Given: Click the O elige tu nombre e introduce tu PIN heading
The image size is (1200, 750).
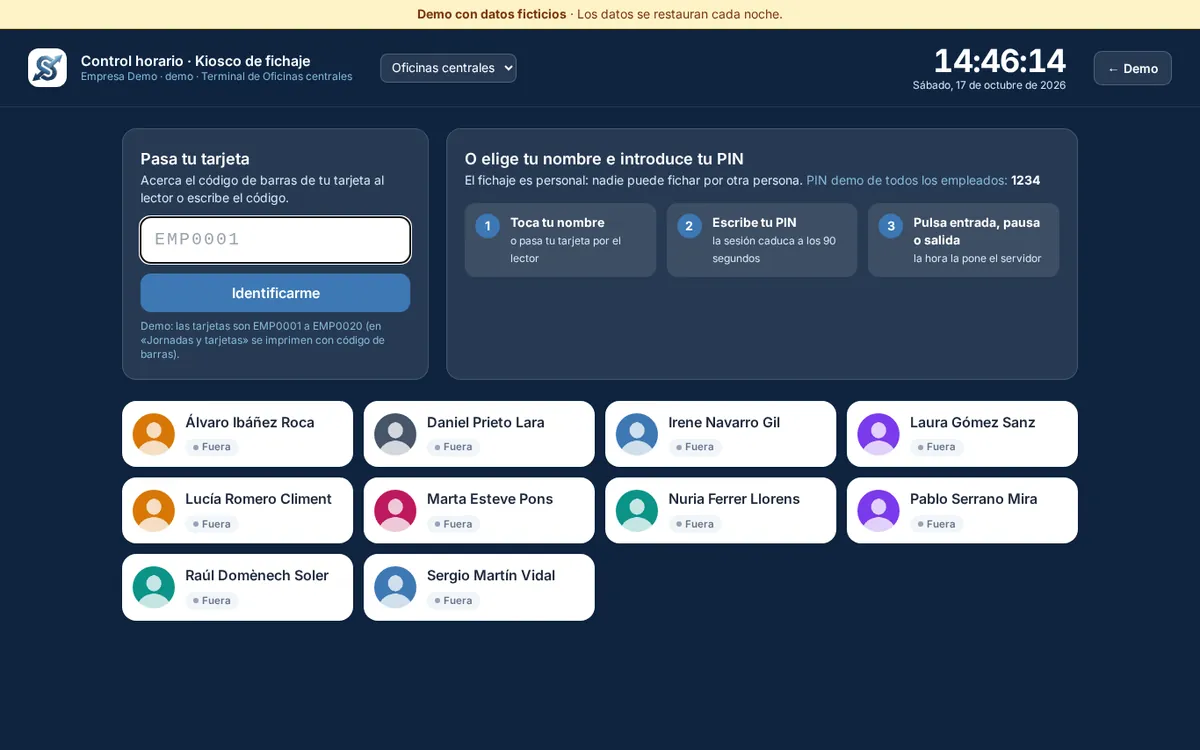Looking at the screenshot, I should click(x=604, y=159).
